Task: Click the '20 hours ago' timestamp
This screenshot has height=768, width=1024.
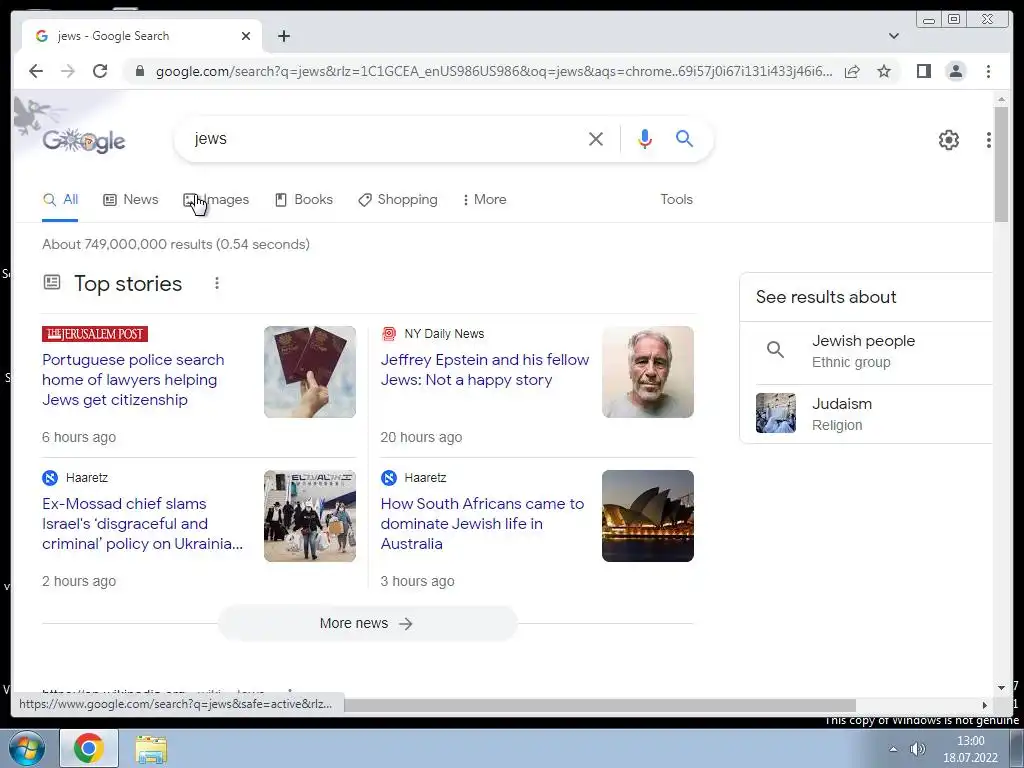Action: pyautogui.click(x=421, y=437)
